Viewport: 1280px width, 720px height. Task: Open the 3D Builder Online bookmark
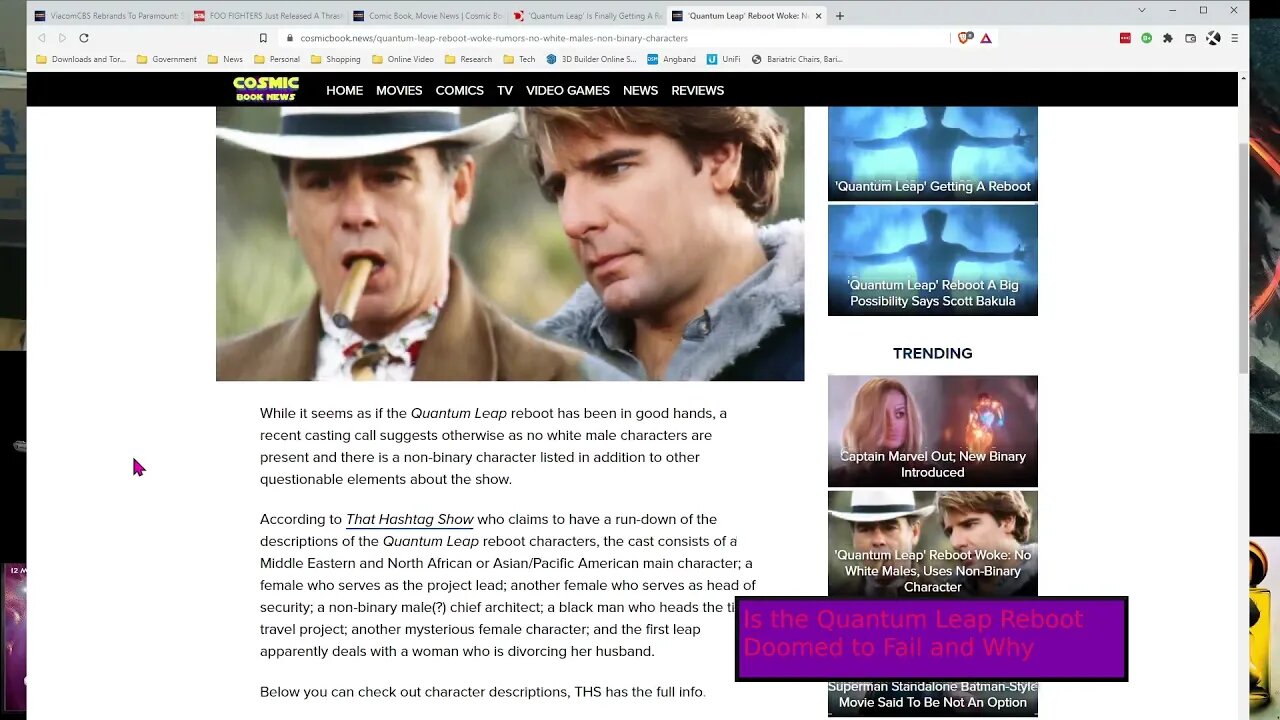591,59
